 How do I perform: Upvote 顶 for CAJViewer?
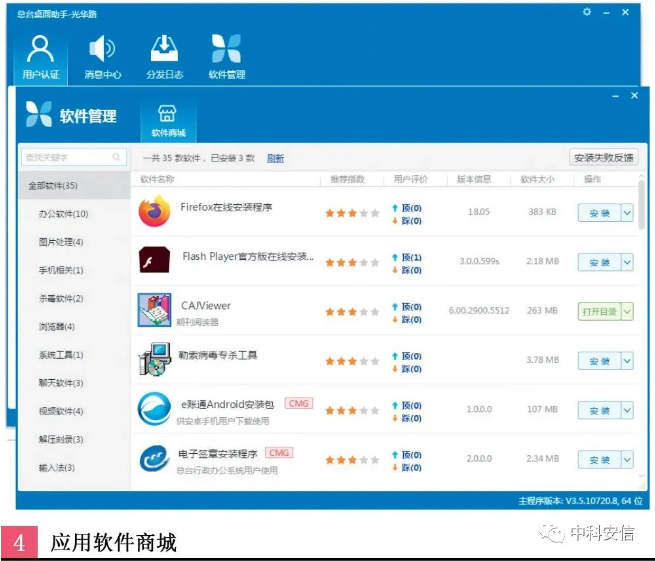tap(407, 307)
